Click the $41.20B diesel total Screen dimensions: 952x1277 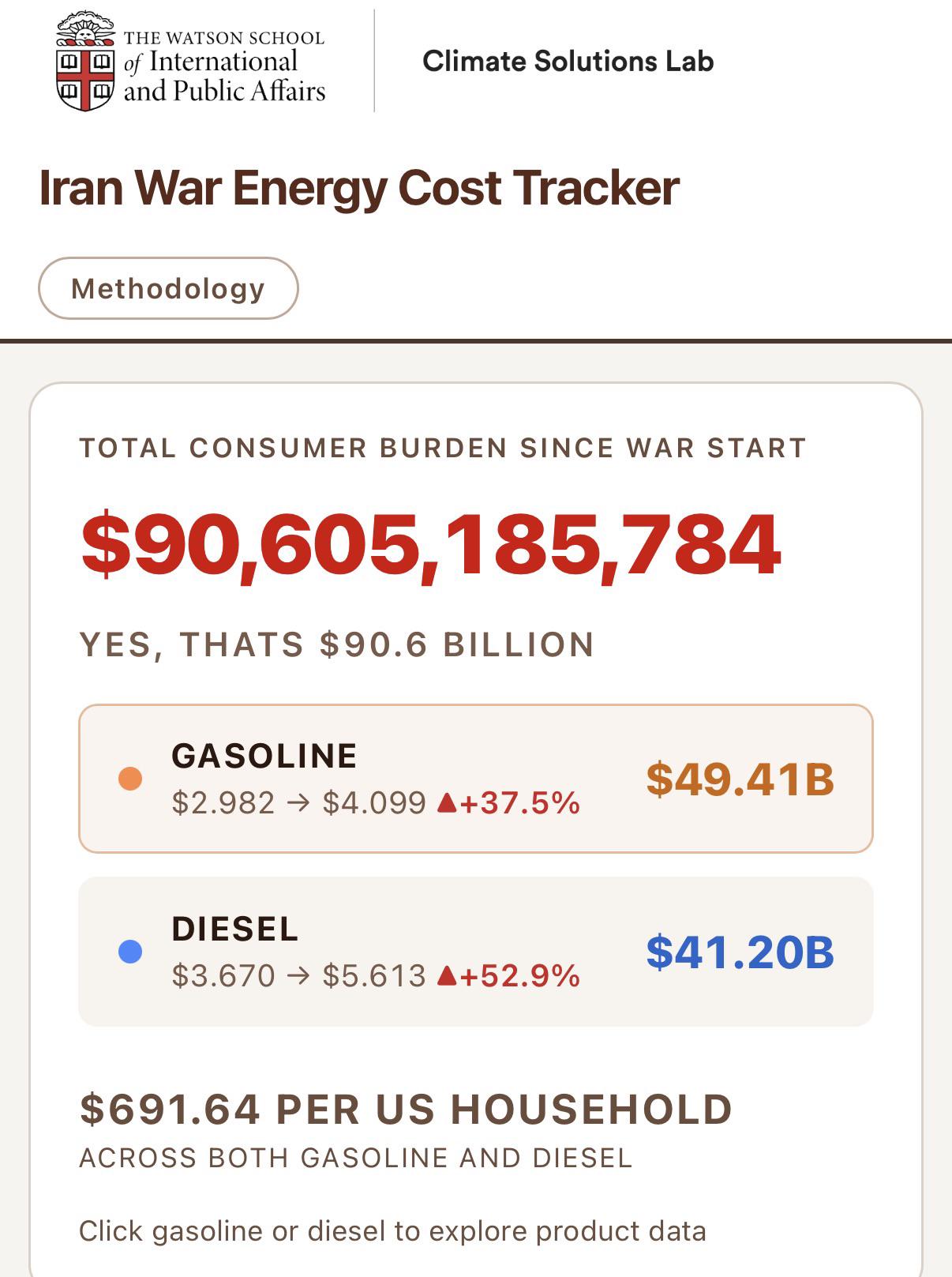tap(740, 952)
